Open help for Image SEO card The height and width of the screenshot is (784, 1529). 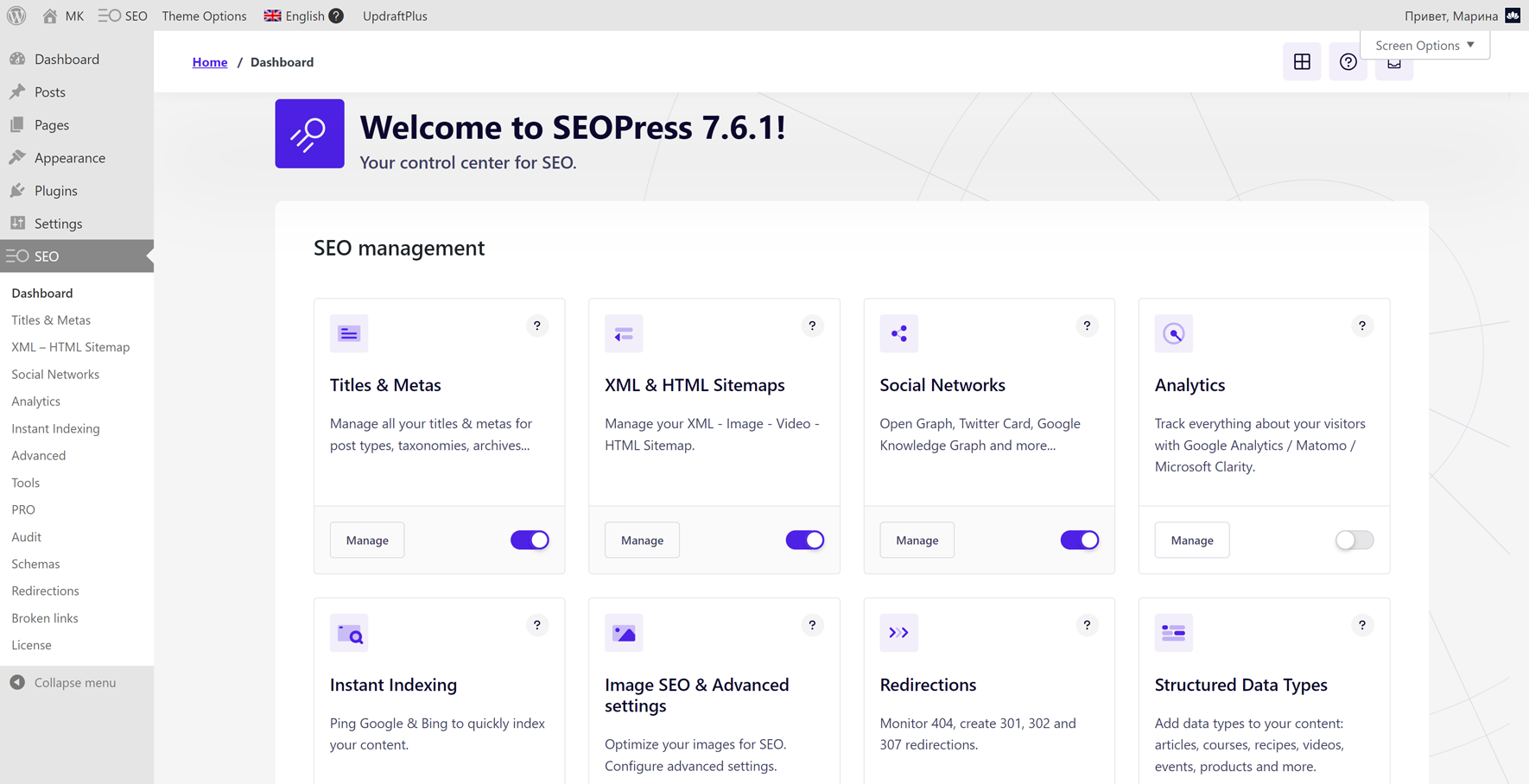(812, 625)
